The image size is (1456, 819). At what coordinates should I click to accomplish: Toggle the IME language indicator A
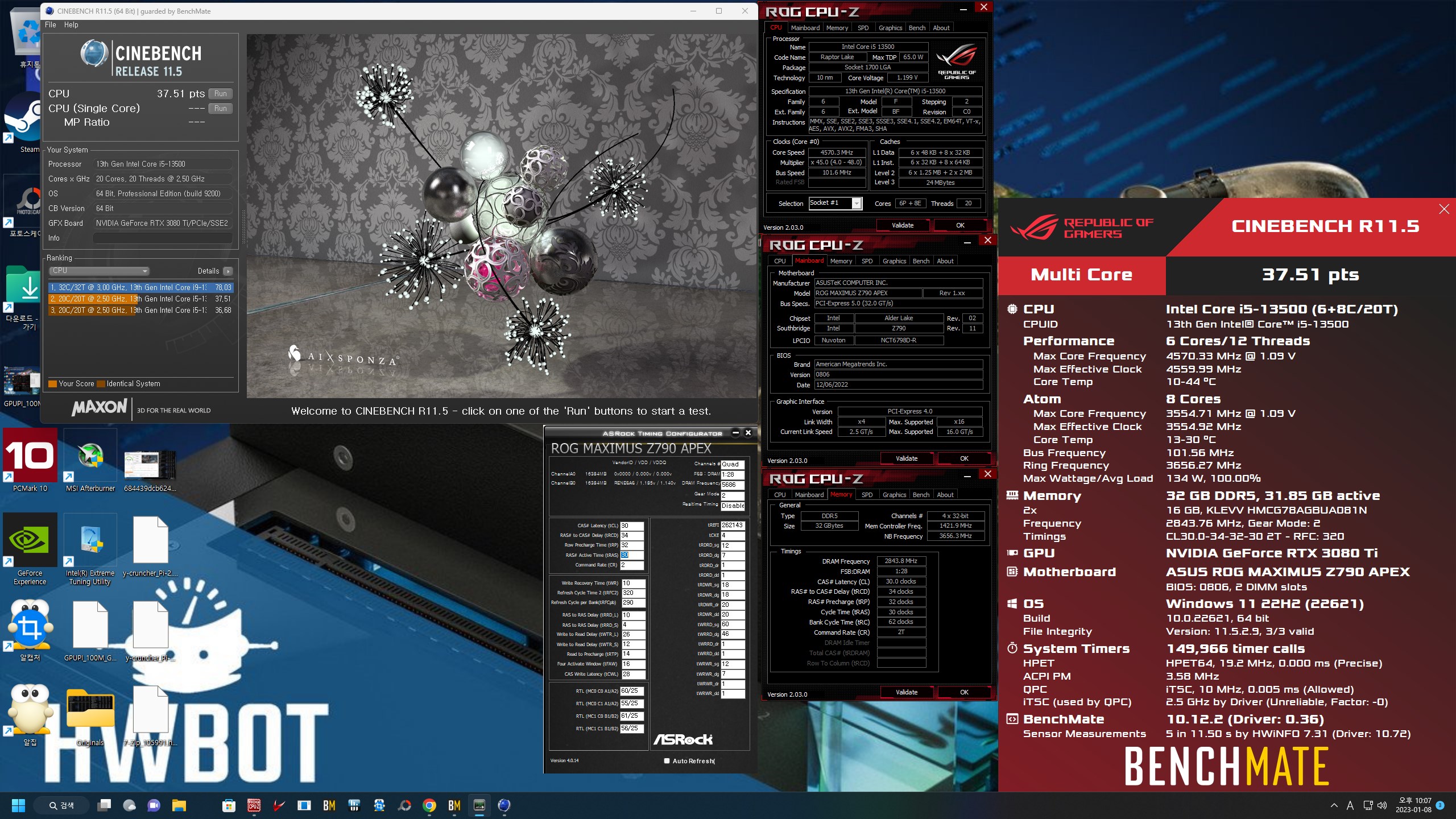(1350, 805)
